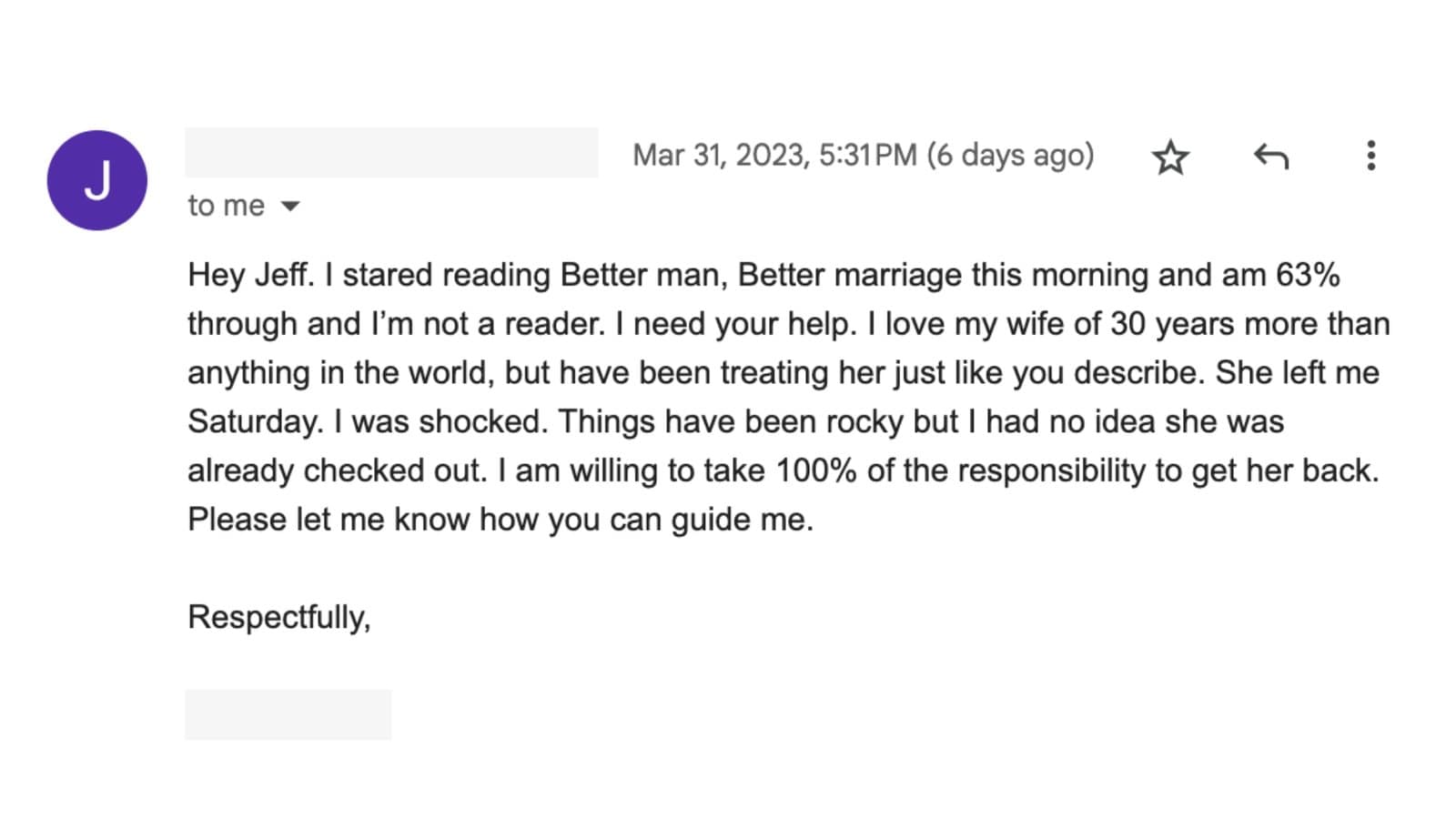Click the "Hey Jeff." greeting text
The width and height of the screenshot is (1456, 819).
[250, 275]
